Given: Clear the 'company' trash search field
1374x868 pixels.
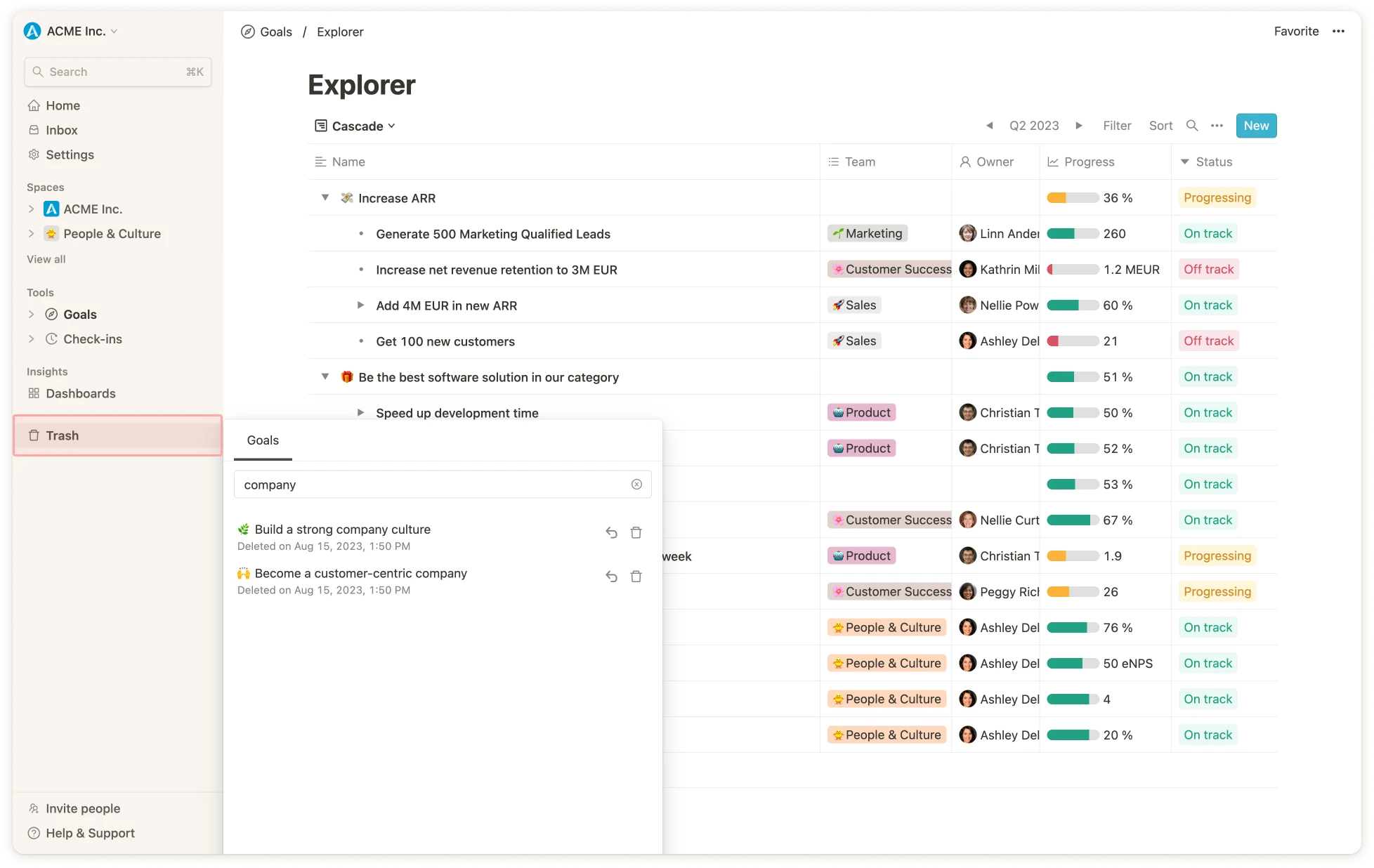Looking at the screenshot, I should (x=636, y=485).
